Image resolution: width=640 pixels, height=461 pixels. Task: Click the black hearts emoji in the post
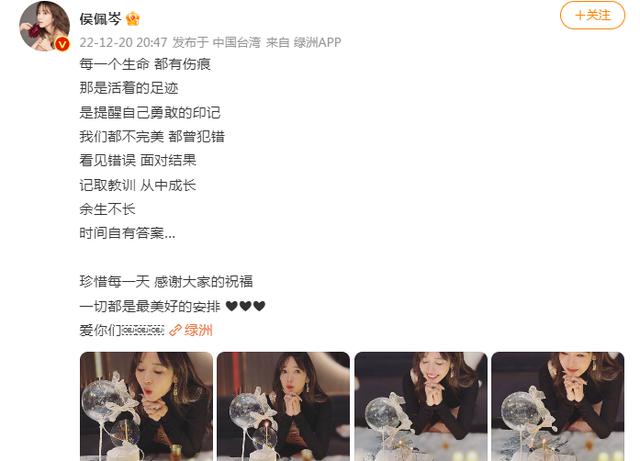(x=245, y=306)
